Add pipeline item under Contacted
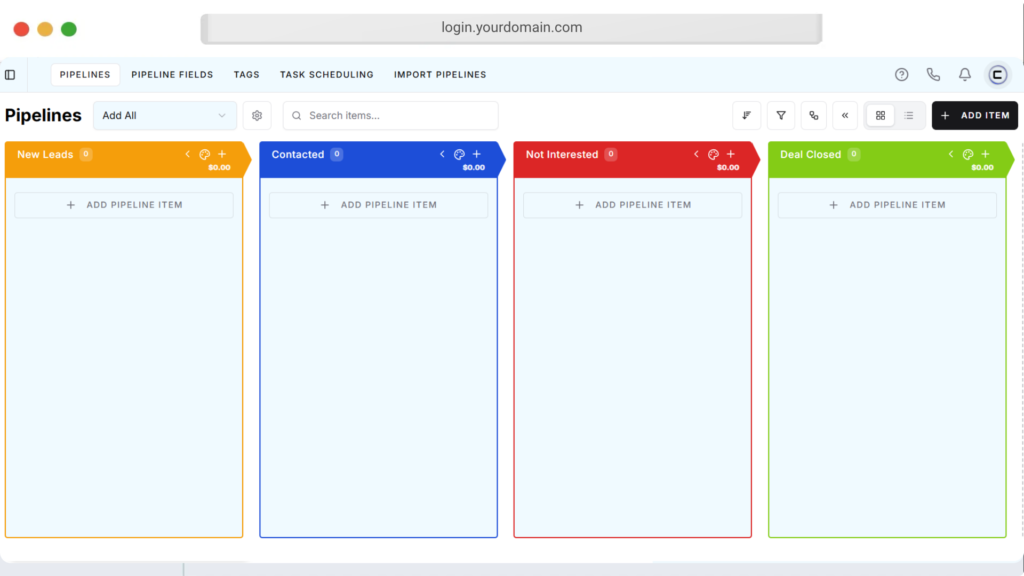Viewport: 1024px width, 576px height. click(378, 205)
